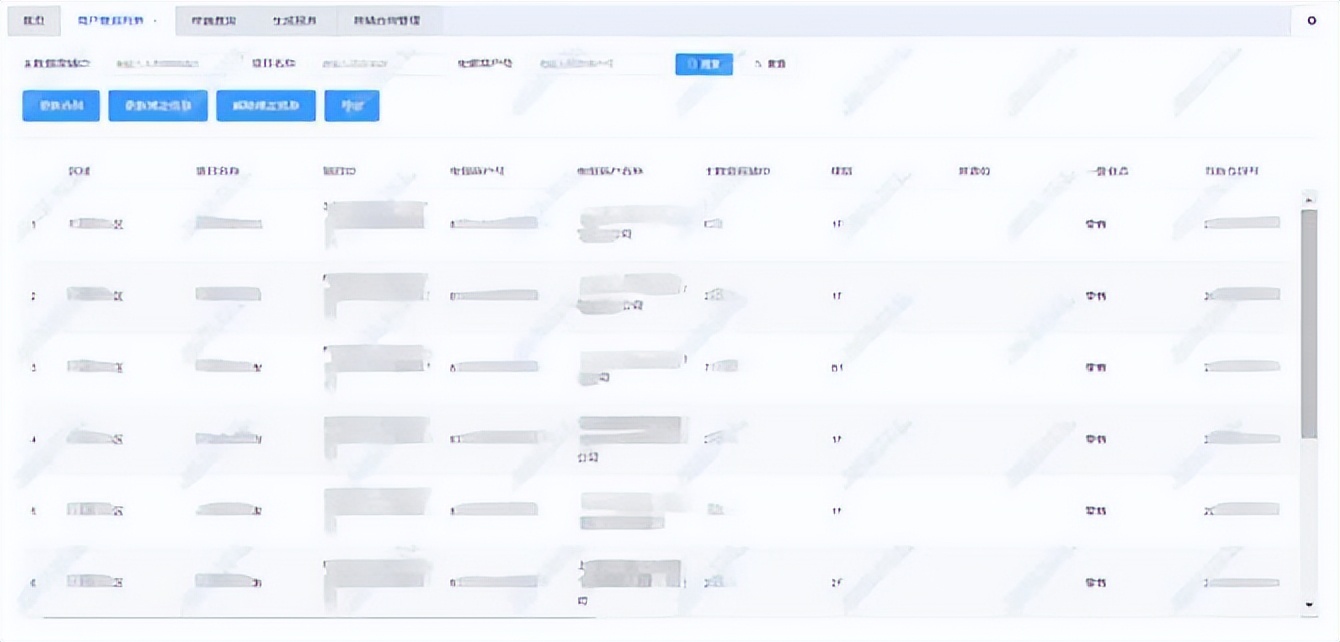This screenshot has height=642, width=1340.
Task: Click the third blue action button in the row
Action: 265,105
